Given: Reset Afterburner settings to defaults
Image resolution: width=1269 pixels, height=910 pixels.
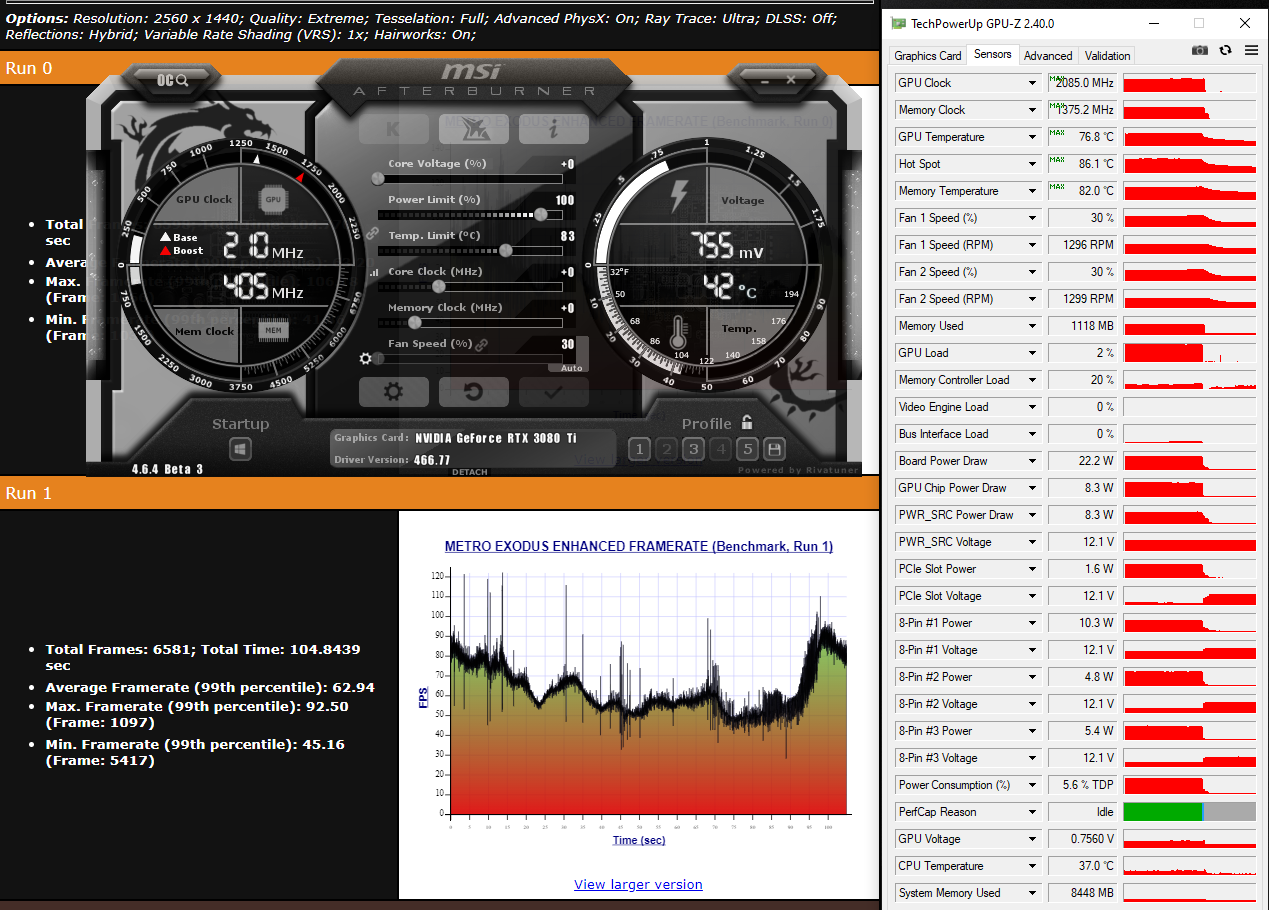Looking at the screenshot, I should (473, 391).
